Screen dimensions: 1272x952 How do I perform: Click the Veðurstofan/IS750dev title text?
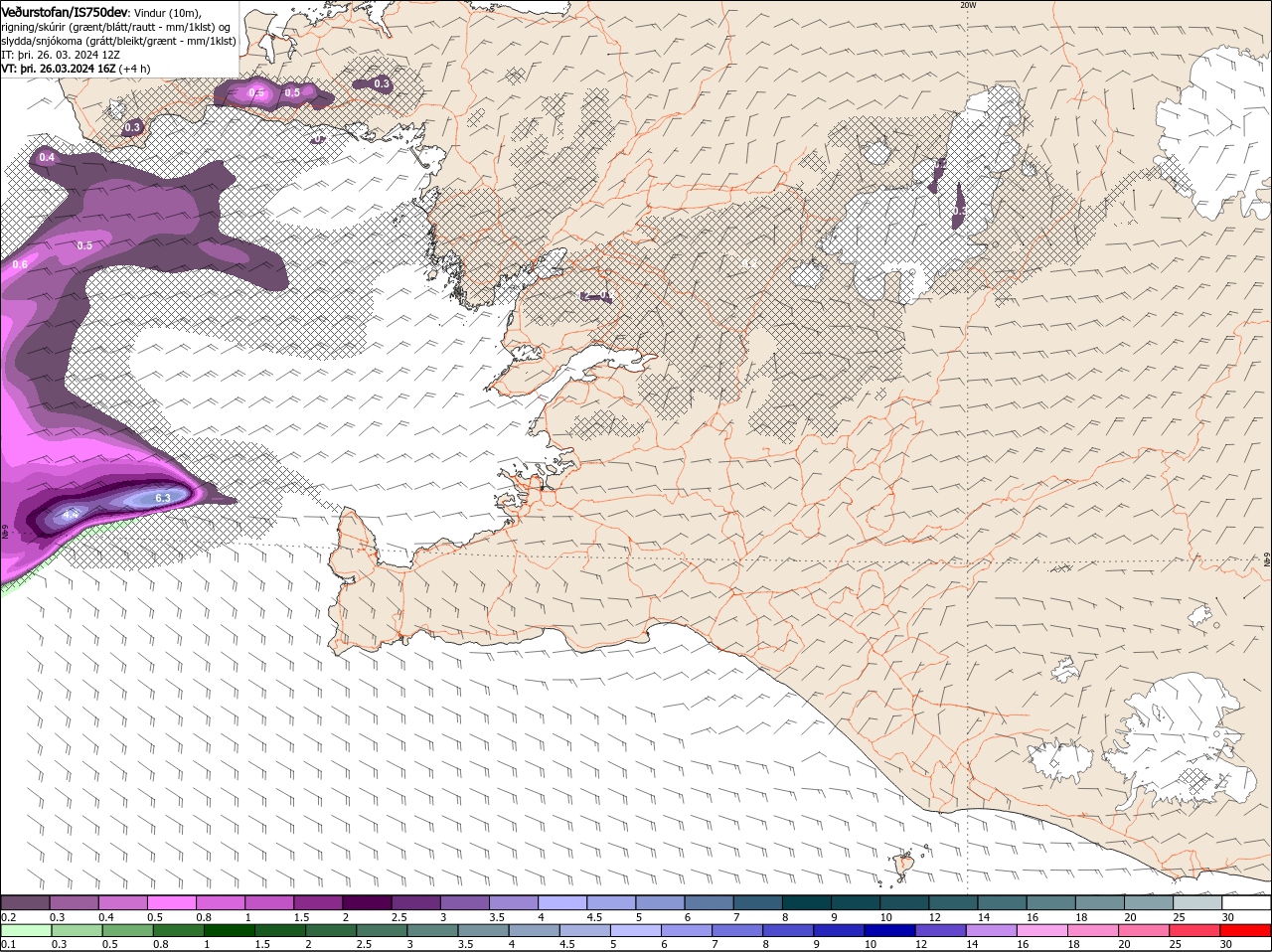pyautogui.click(x=65, y=11)
